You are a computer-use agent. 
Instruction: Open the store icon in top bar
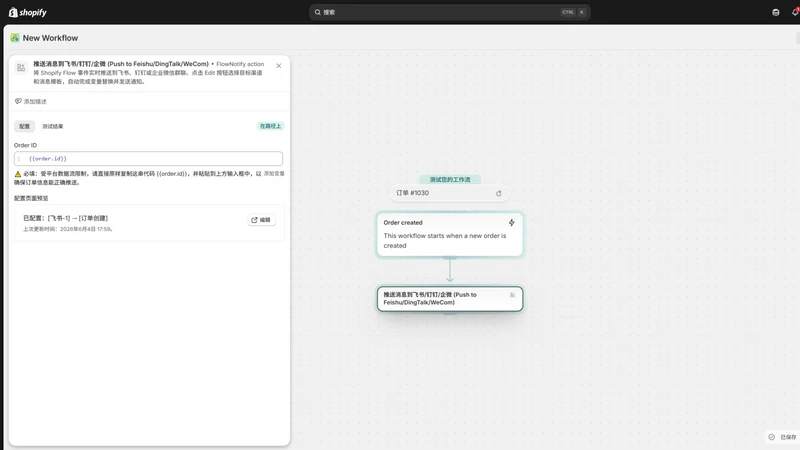(776, 12)
